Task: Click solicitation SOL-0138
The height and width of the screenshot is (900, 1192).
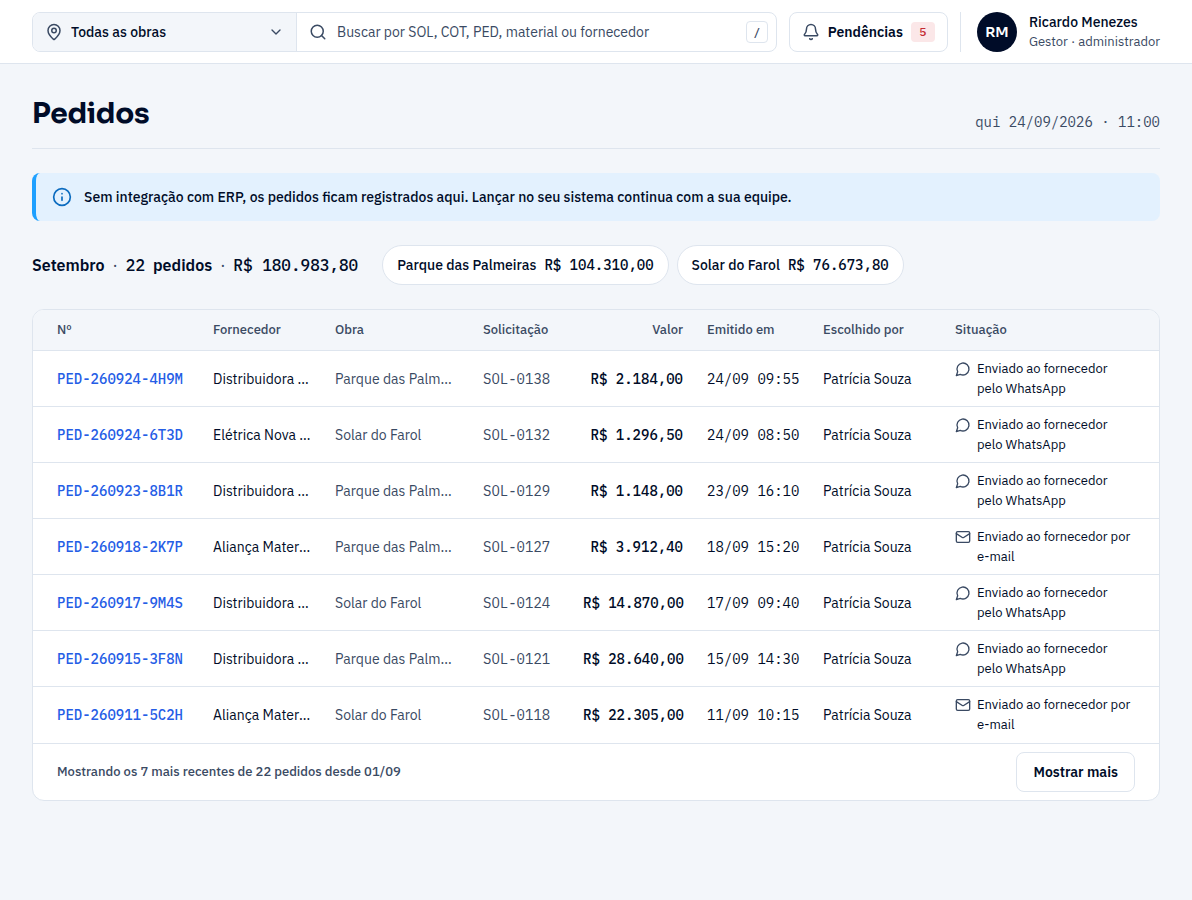Action: (516, 379)
